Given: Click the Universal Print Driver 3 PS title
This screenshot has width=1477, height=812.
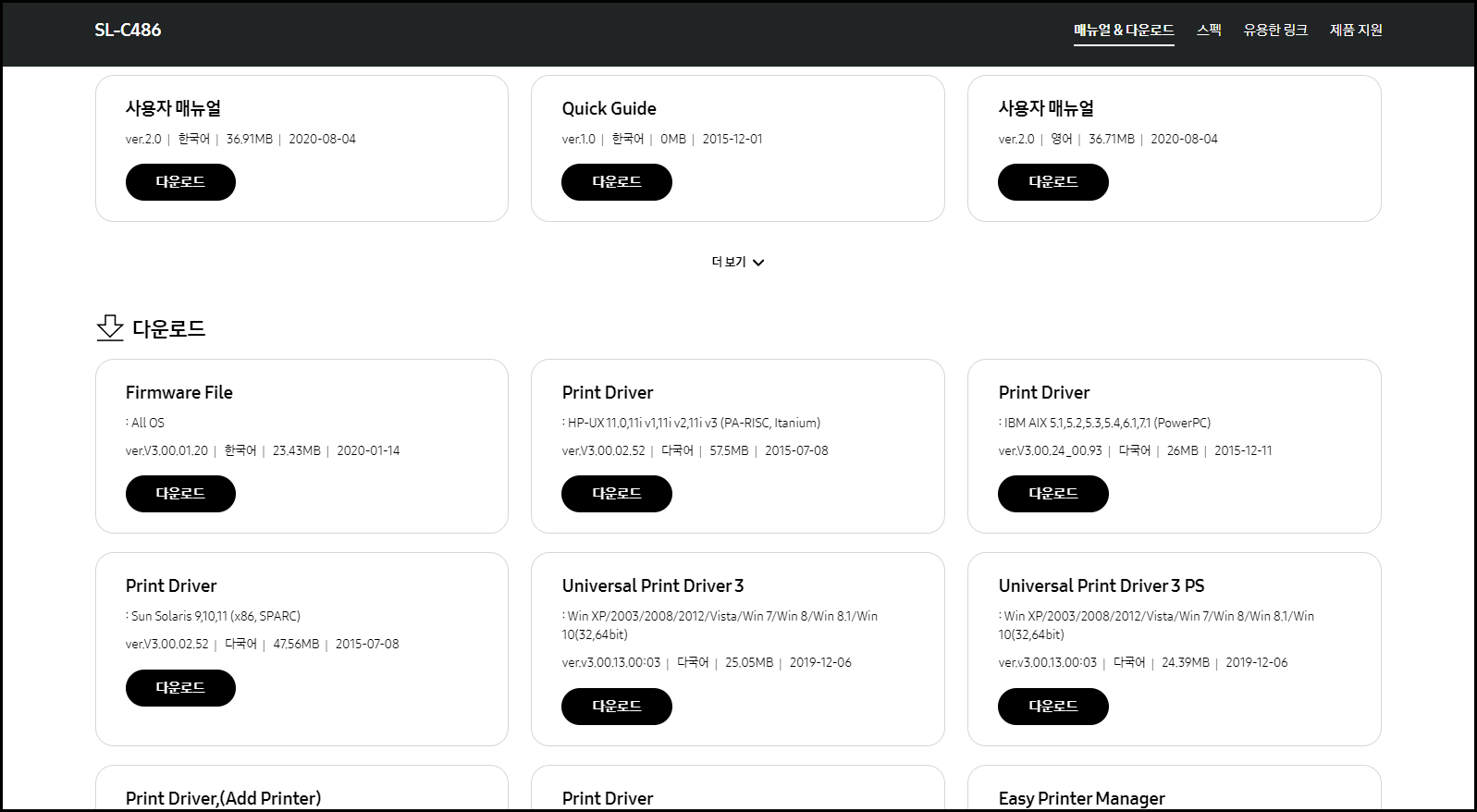Looking at the screenshot, I should click(1102, 585).
